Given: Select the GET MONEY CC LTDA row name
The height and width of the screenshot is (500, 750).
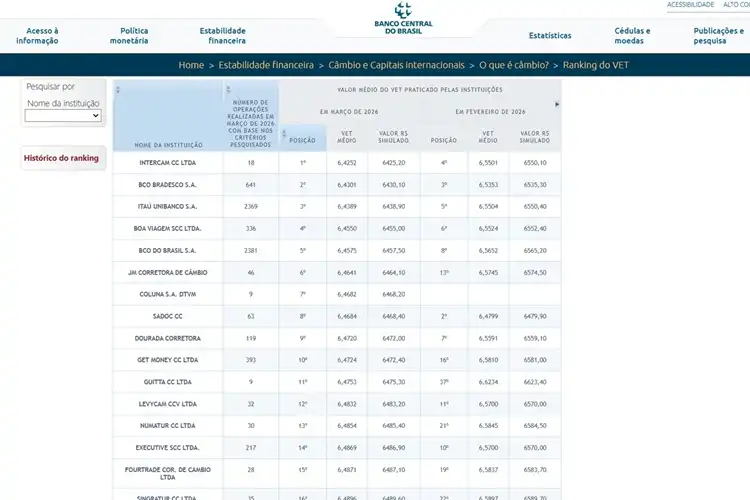Looking at the screenshot, I should pyautogui.click(x=167, y=360).
